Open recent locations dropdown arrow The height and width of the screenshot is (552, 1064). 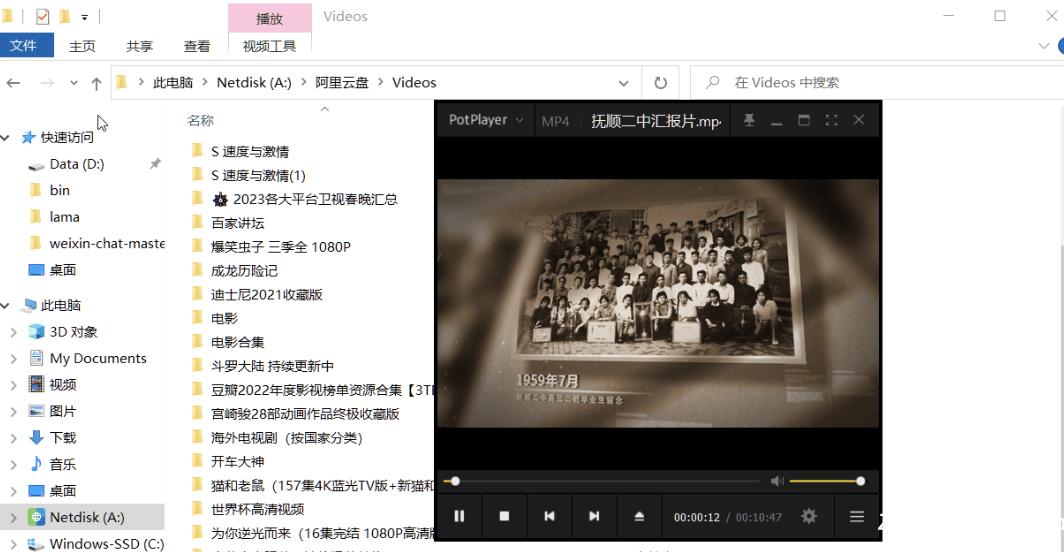tap(73, 83)
